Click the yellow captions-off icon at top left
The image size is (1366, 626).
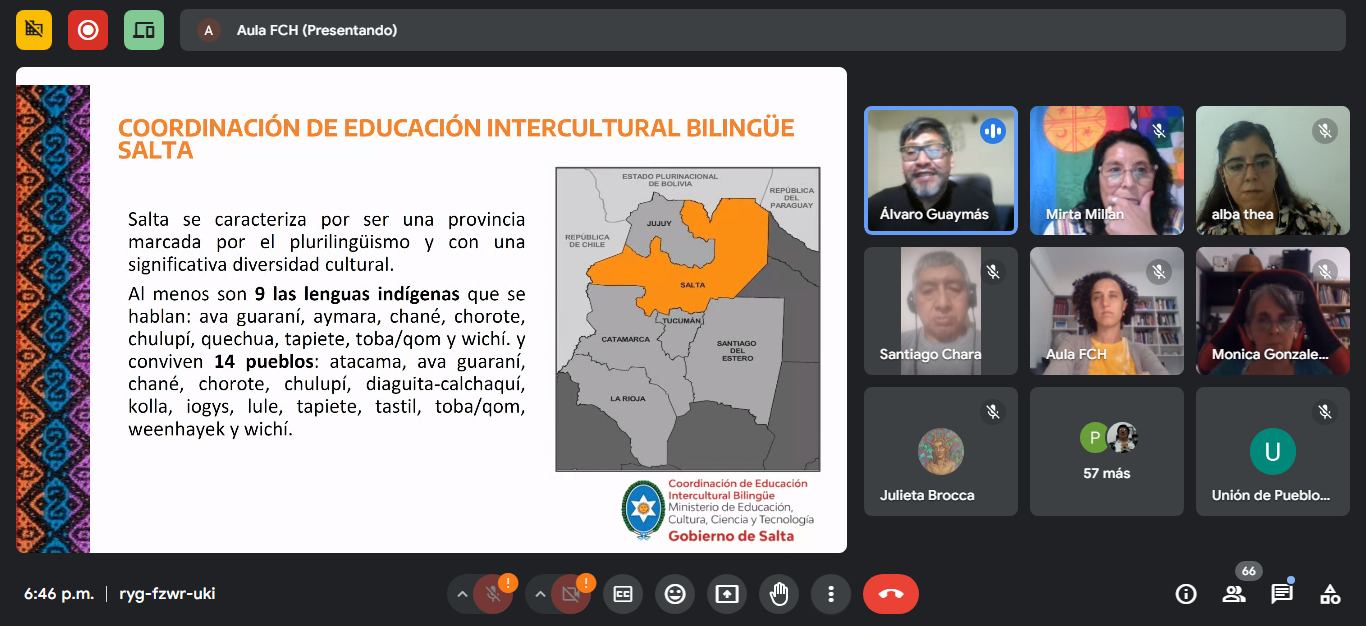click(x=34, y=30)
